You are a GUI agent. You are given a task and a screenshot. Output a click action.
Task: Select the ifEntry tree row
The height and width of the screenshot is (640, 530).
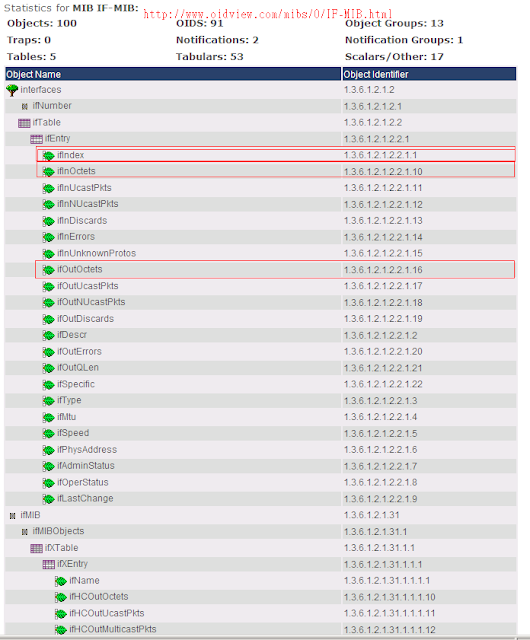(x=261, y=139)
